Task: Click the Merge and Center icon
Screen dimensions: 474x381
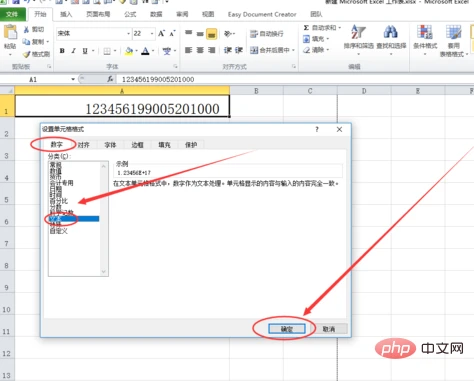Action: 254,50
